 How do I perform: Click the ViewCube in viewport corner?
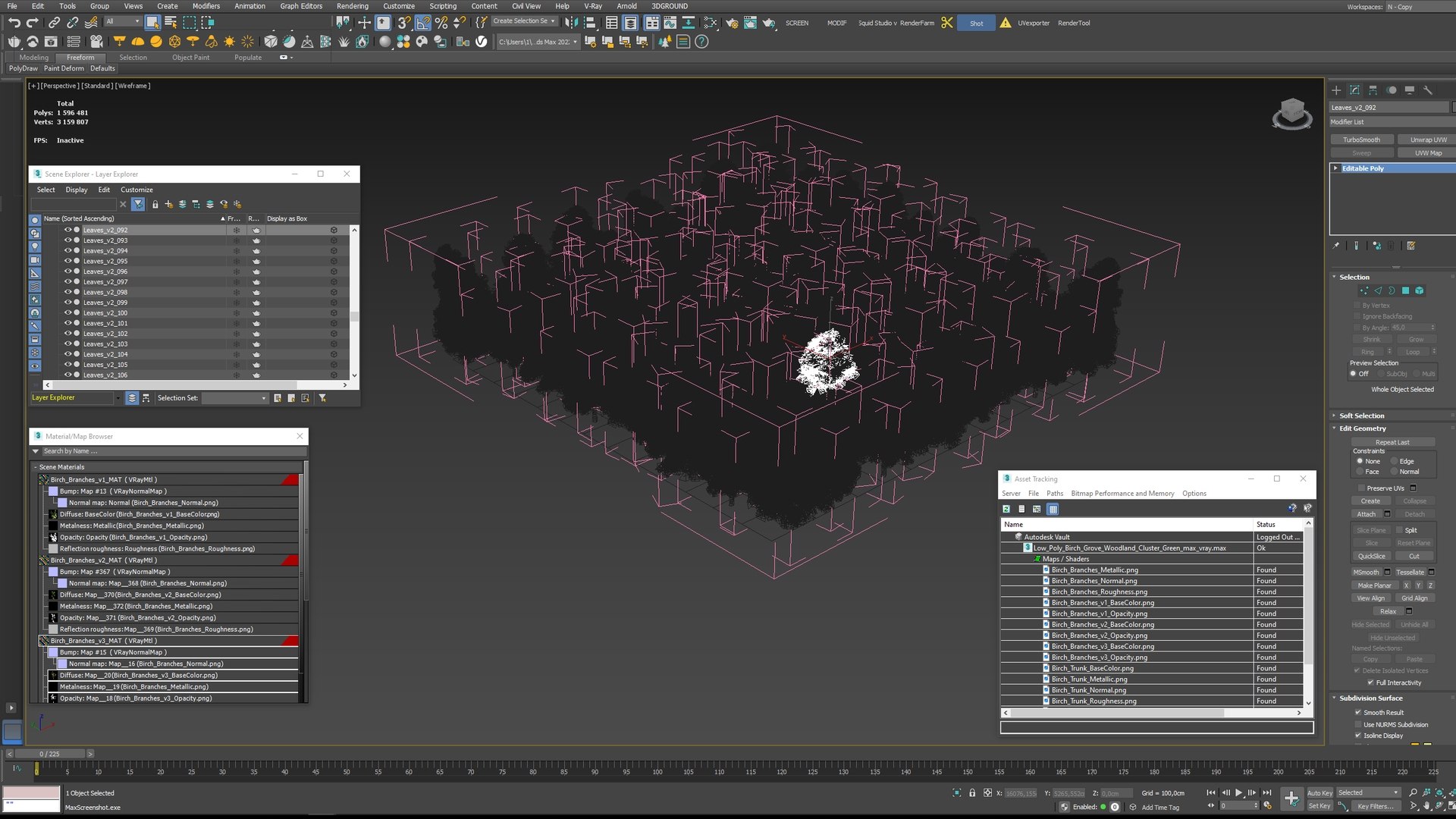point(1292,114)
